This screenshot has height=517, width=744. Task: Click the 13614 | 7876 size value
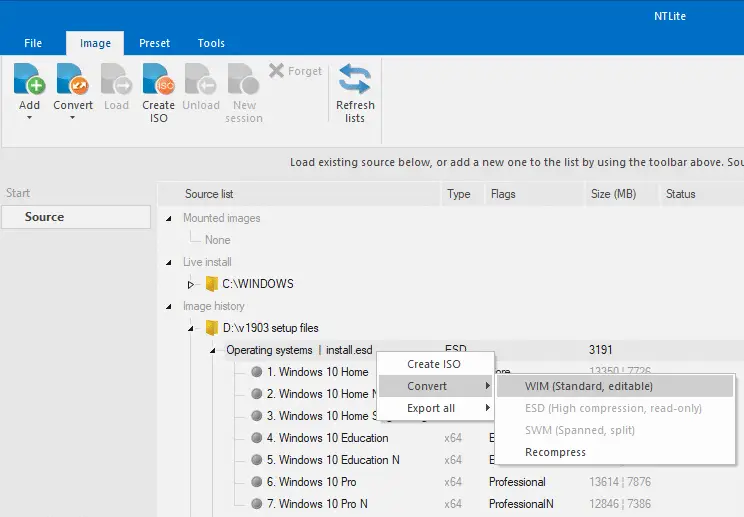click(x=620, y=482)
